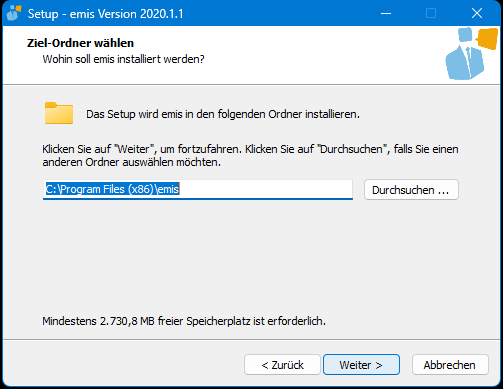
Task: Click 'Wohin soll emis installiert werden?' text
Action: [123, 59]
